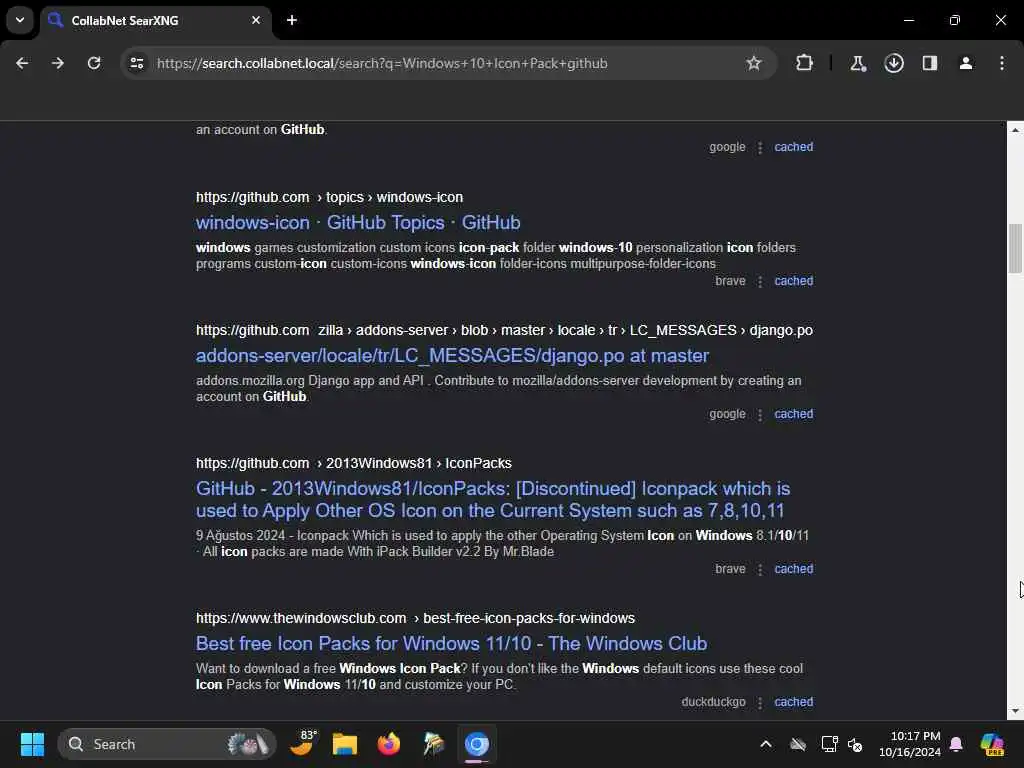The width and height of the screenshot is (1024, 768).
Task: Open options menu beside brave on IconPacks result
Action: point(760,569)
